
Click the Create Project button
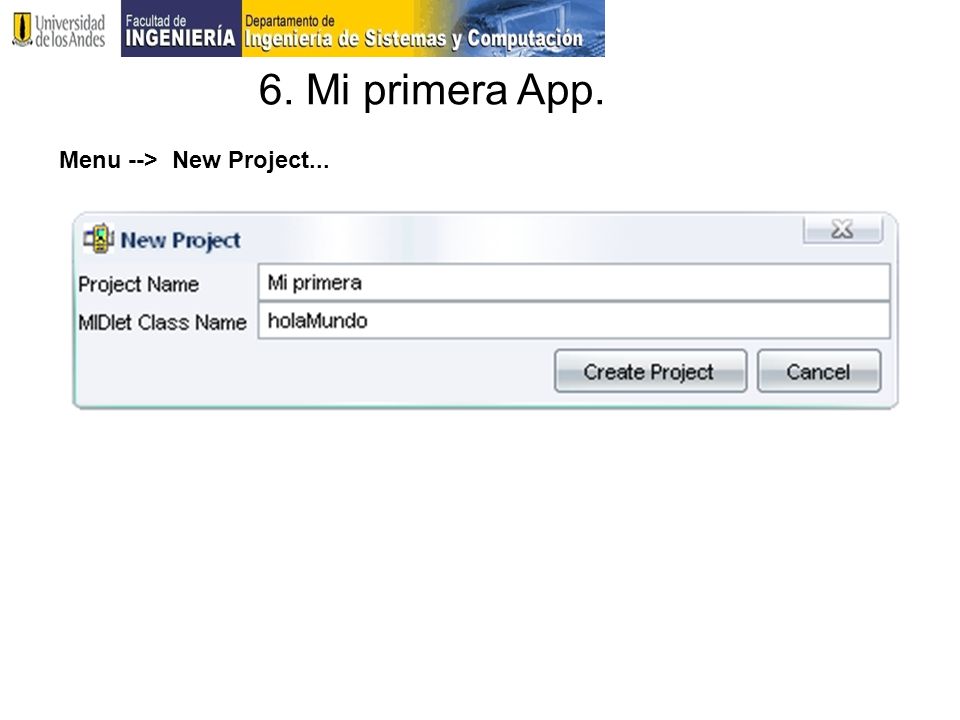tap(650, 371)
